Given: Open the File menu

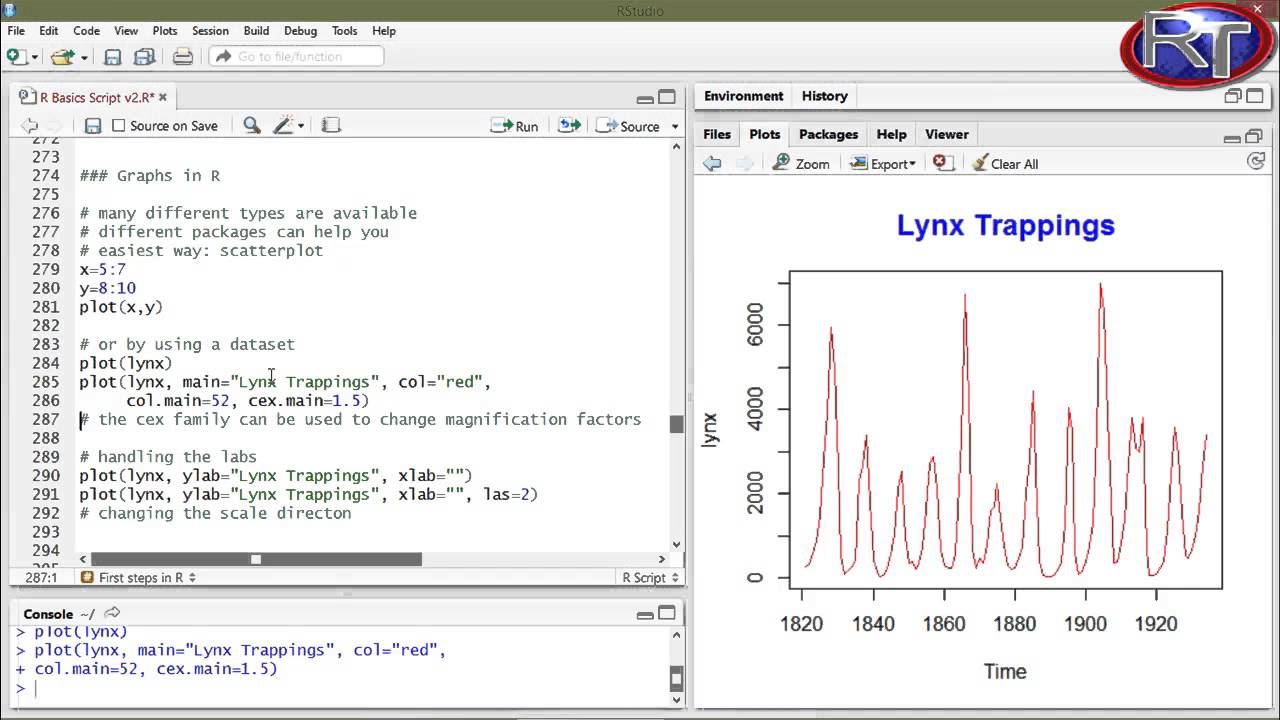Looking at the screenshot, I should 16,31.
